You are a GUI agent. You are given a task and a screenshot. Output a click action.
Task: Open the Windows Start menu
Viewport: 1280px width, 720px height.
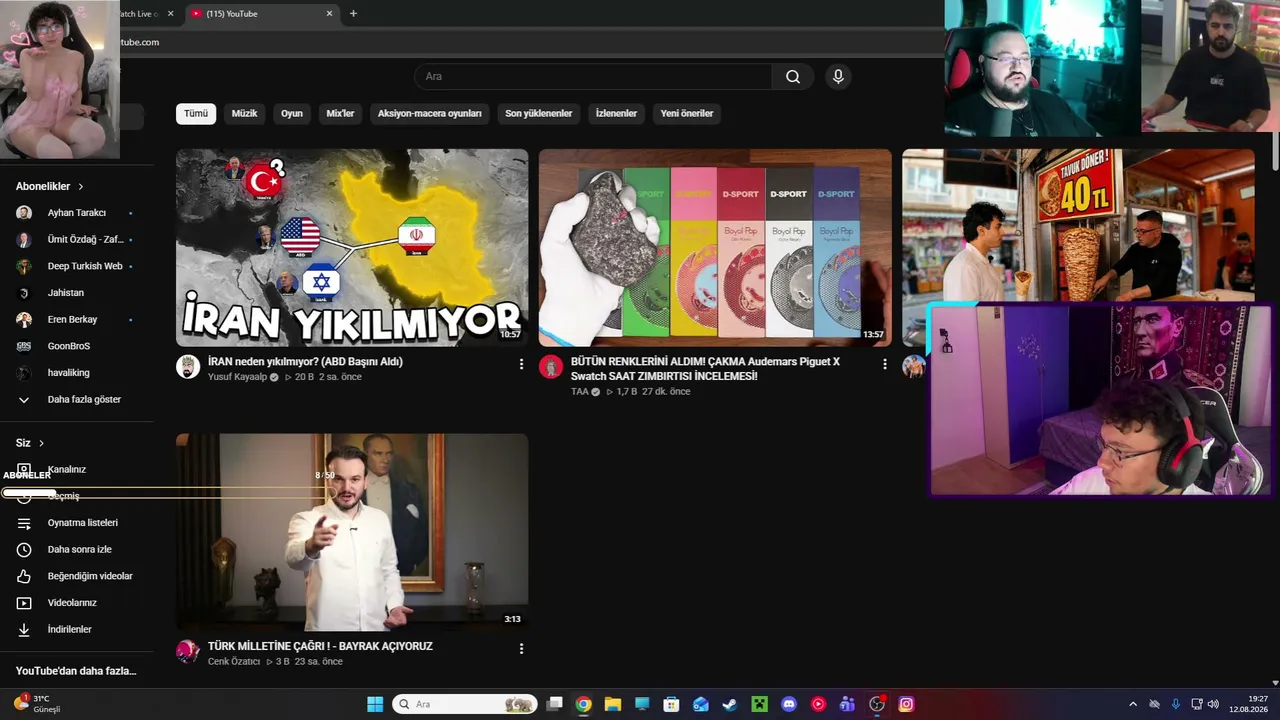point(375,704)
